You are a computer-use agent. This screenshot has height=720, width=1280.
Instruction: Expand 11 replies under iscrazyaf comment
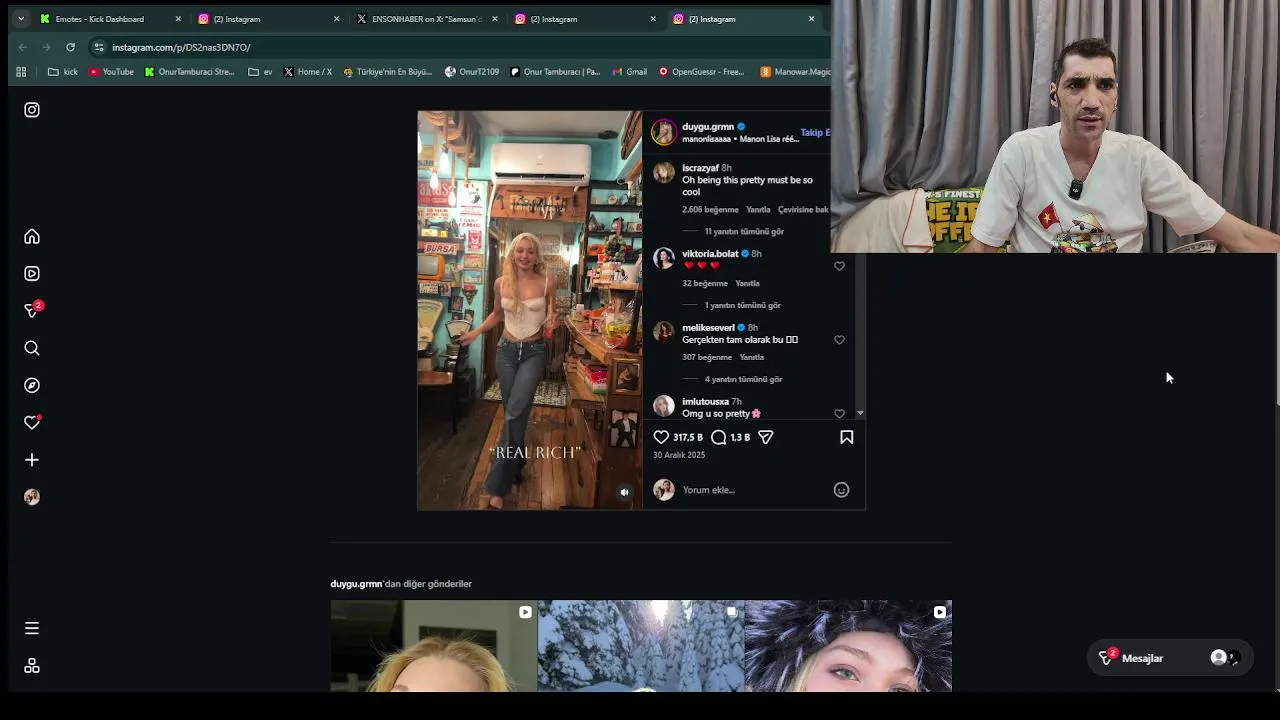(744, 232)
